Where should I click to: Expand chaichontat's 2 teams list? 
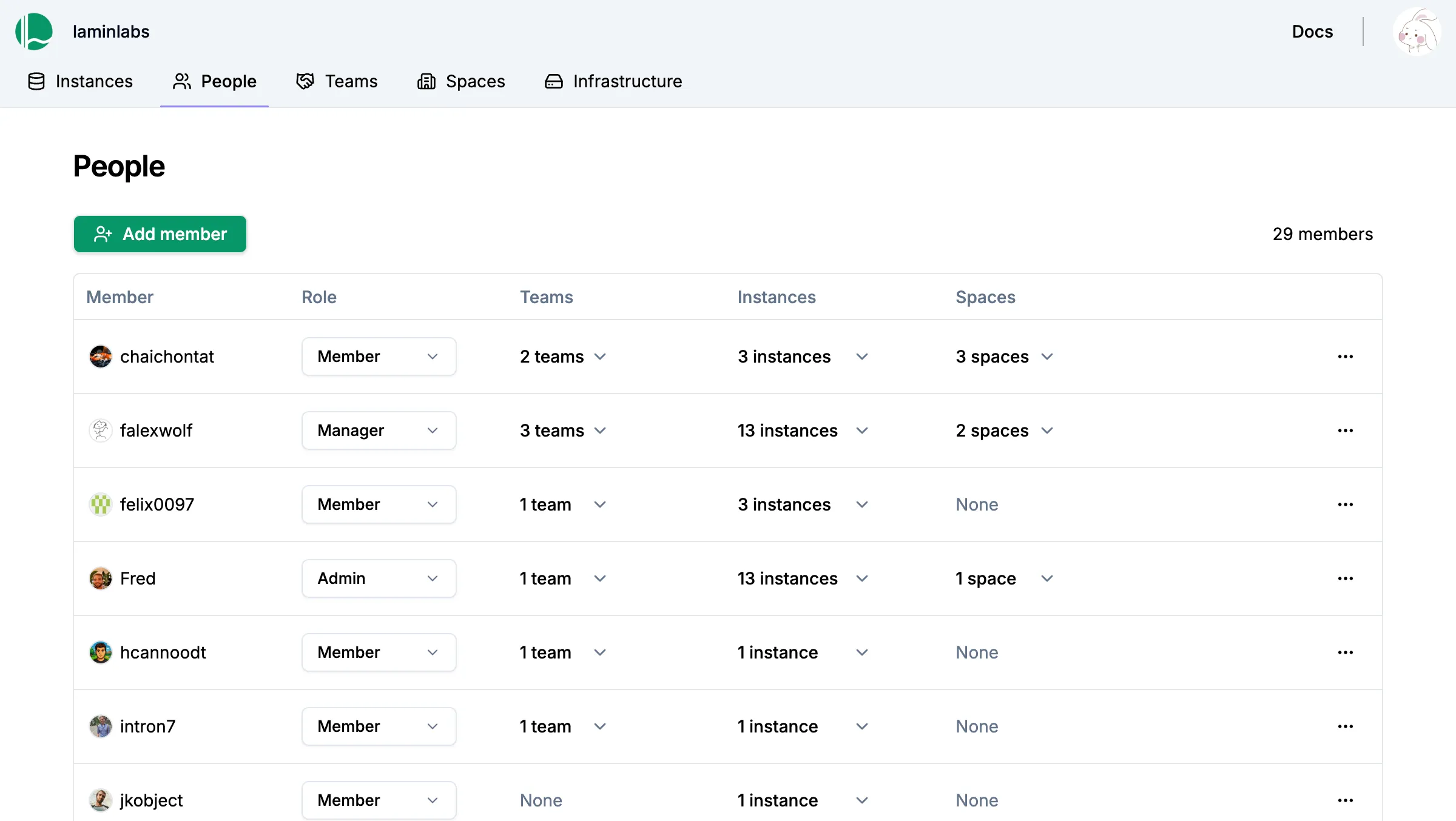[563, 357]
